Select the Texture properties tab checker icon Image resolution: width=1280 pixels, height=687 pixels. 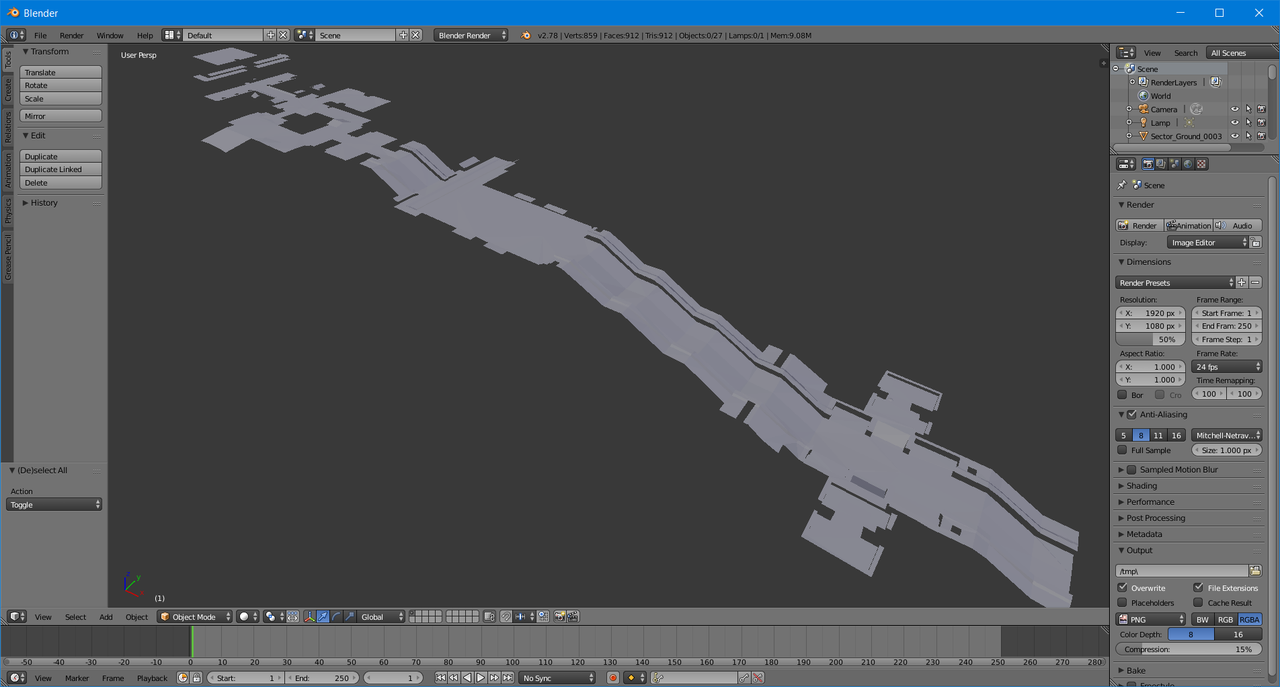point(1202,164)
